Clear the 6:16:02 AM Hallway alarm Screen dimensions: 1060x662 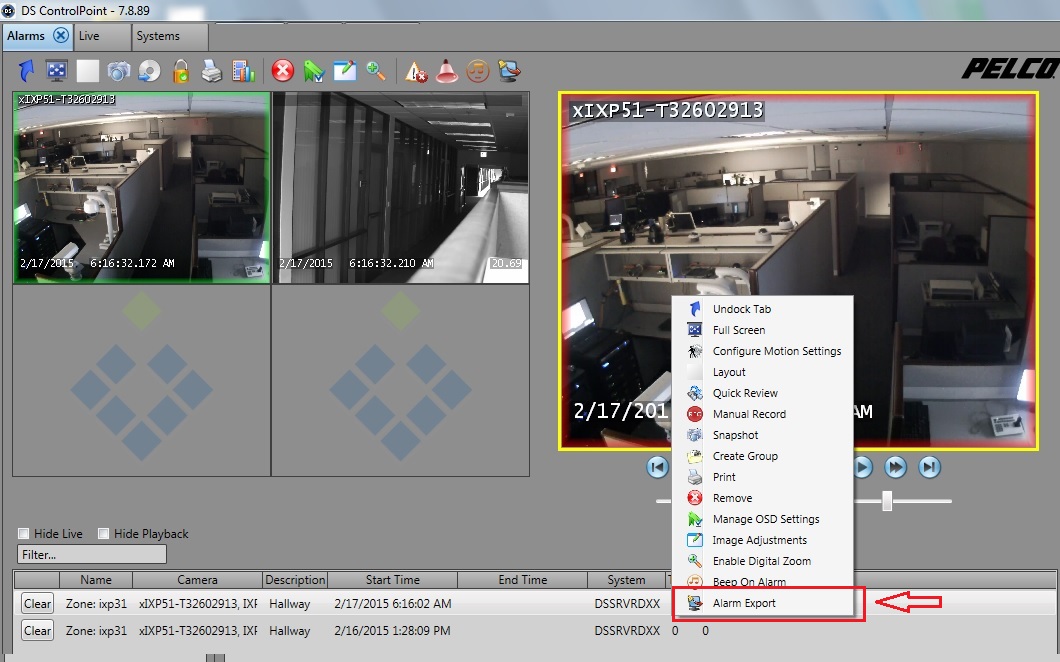tap(36, 603)
